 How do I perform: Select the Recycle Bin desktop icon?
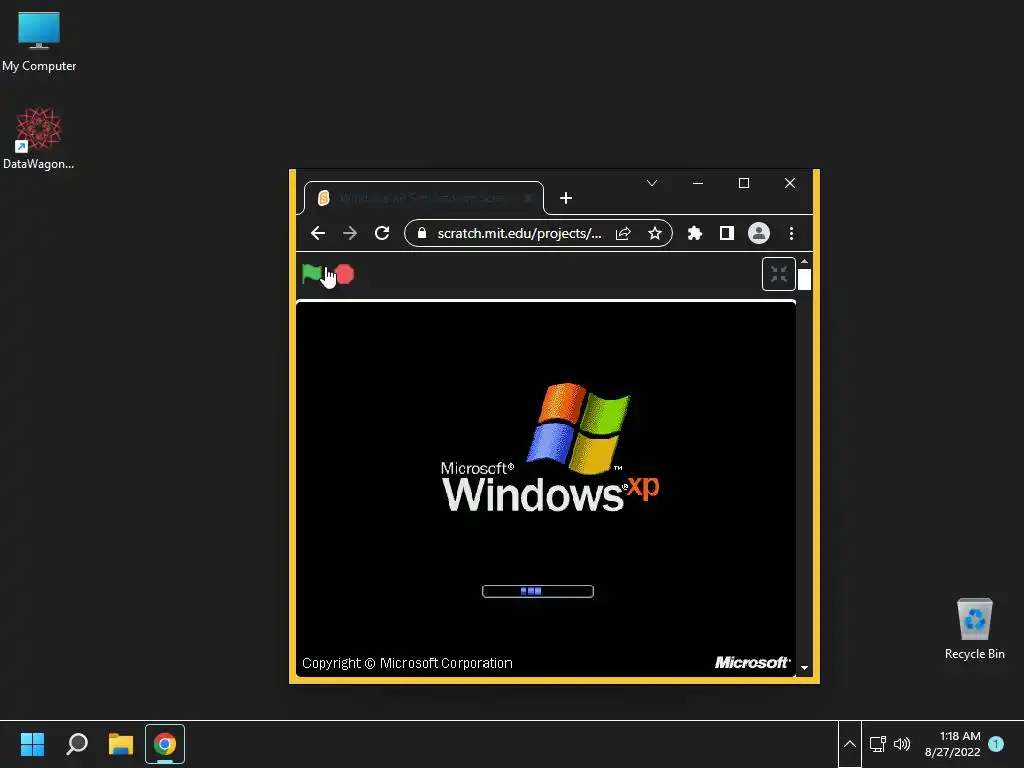[974, 629]
